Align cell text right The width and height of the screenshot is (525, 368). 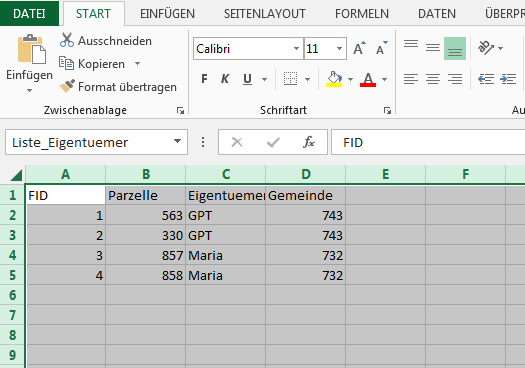coord(455,79)
